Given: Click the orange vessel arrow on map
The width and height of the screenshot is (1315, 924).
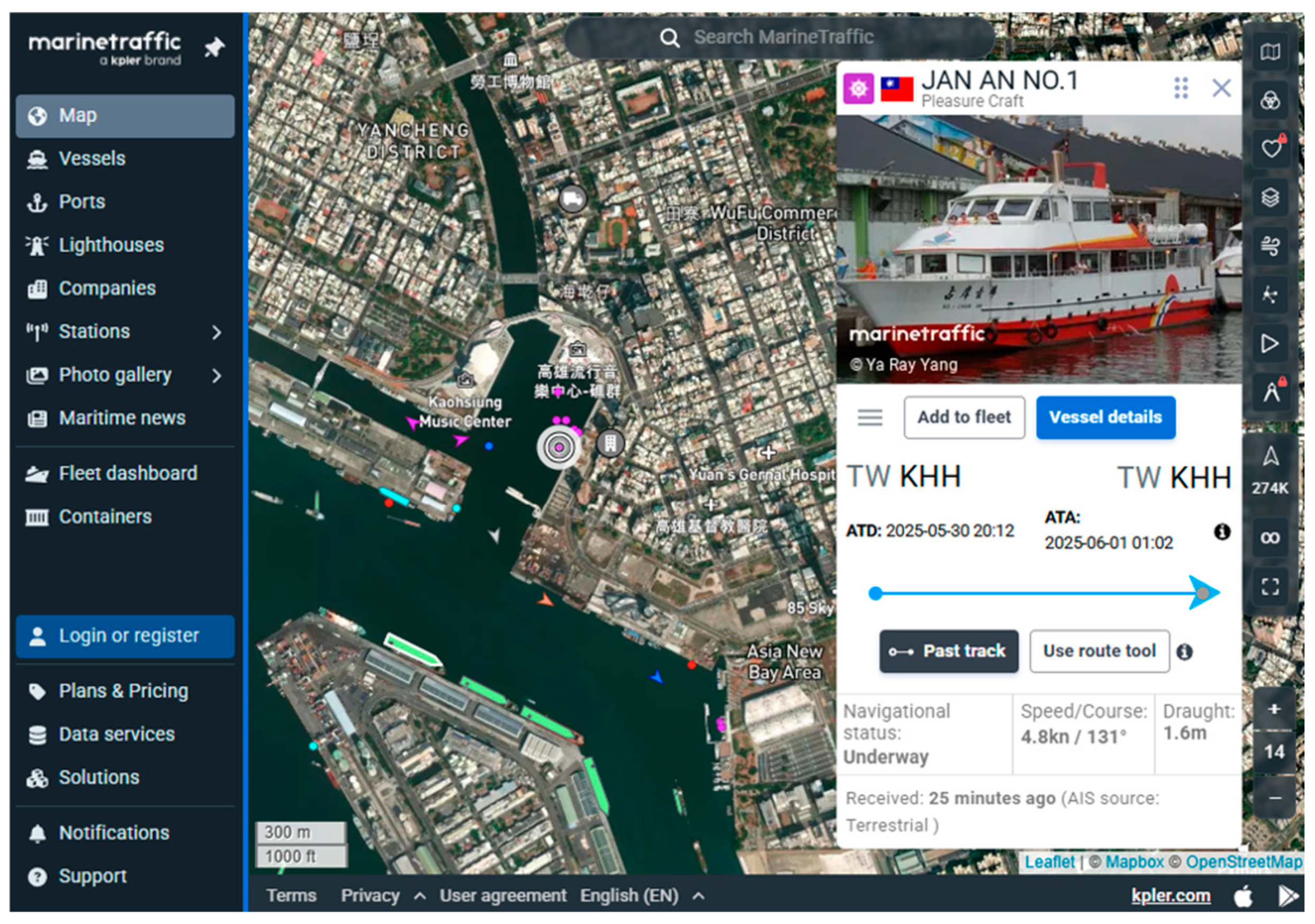Looking at the screenshot, I should click(x=545, y=600).
